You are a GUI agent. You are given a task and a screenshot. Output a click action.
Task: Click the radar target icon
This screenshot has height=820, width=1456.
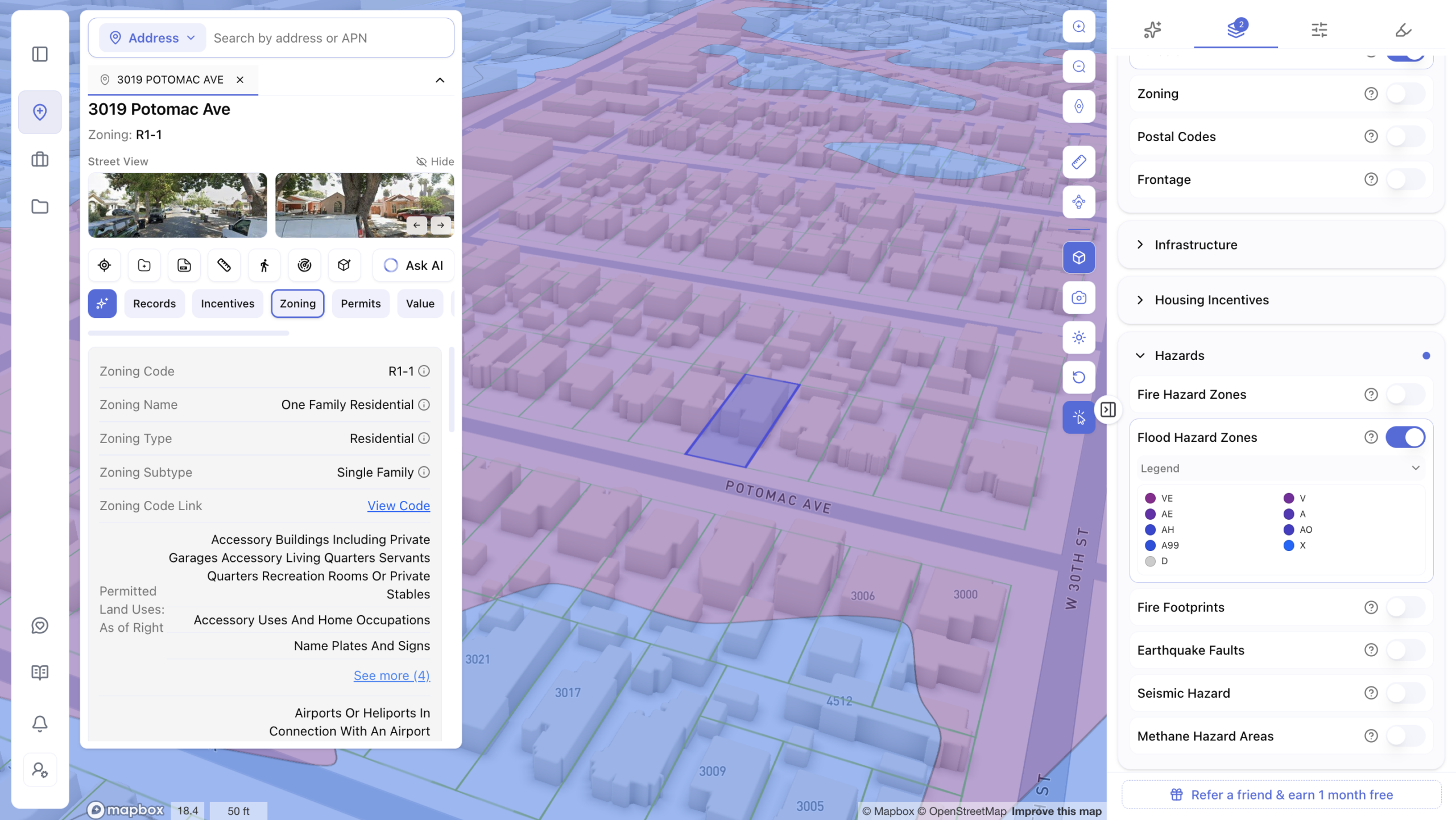tap(304, 265)
